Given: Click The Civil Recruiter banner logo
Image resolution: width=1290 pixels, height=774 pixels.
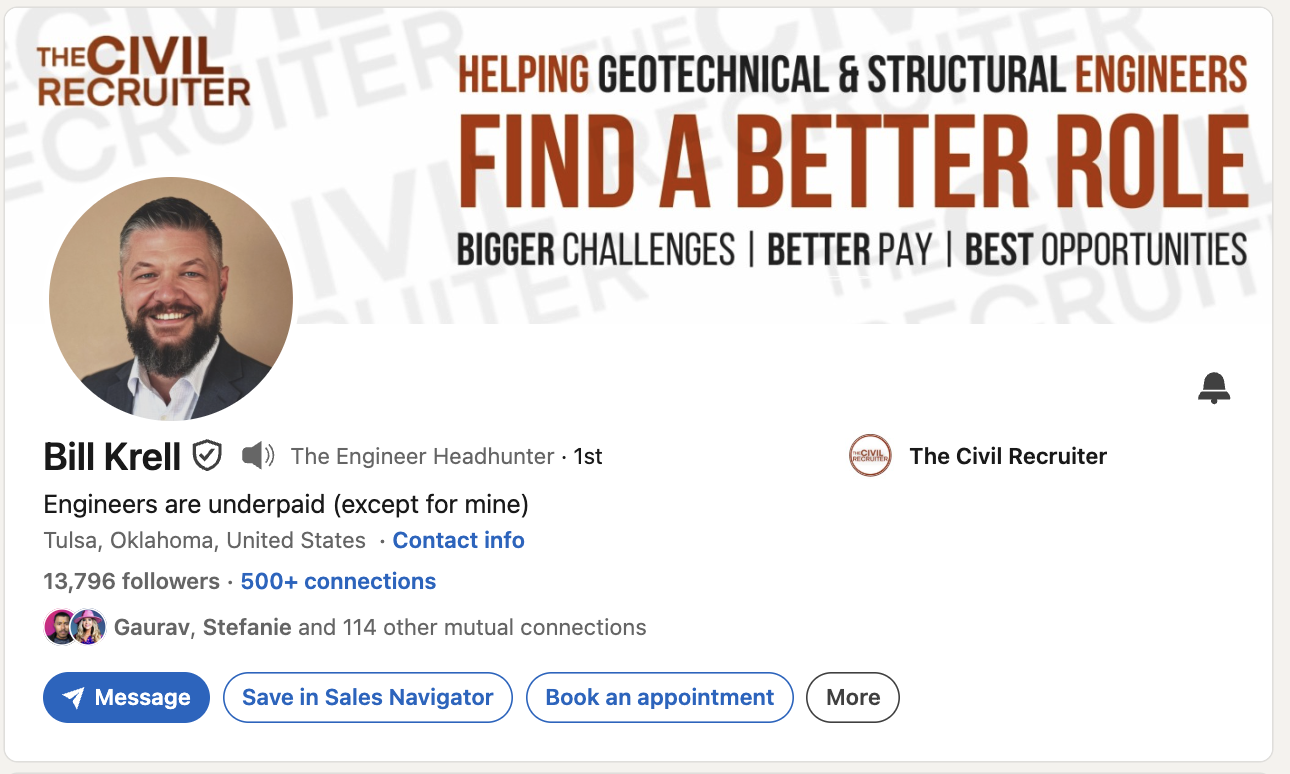Looking at the screenshot, I should point(143,72).
